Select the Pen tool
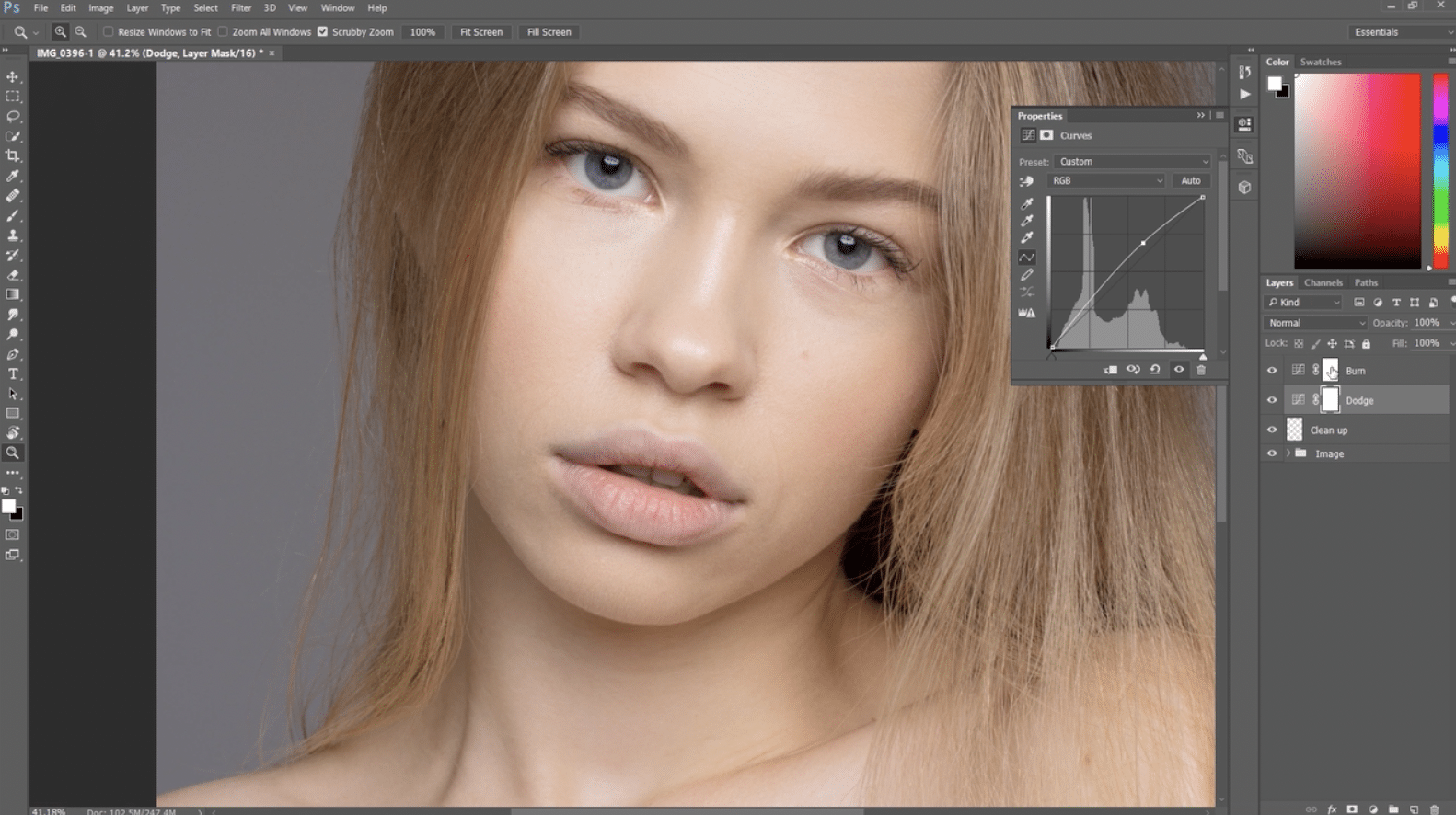Image resolution: width=1456 pixels, height=815 pixels. 13,354
